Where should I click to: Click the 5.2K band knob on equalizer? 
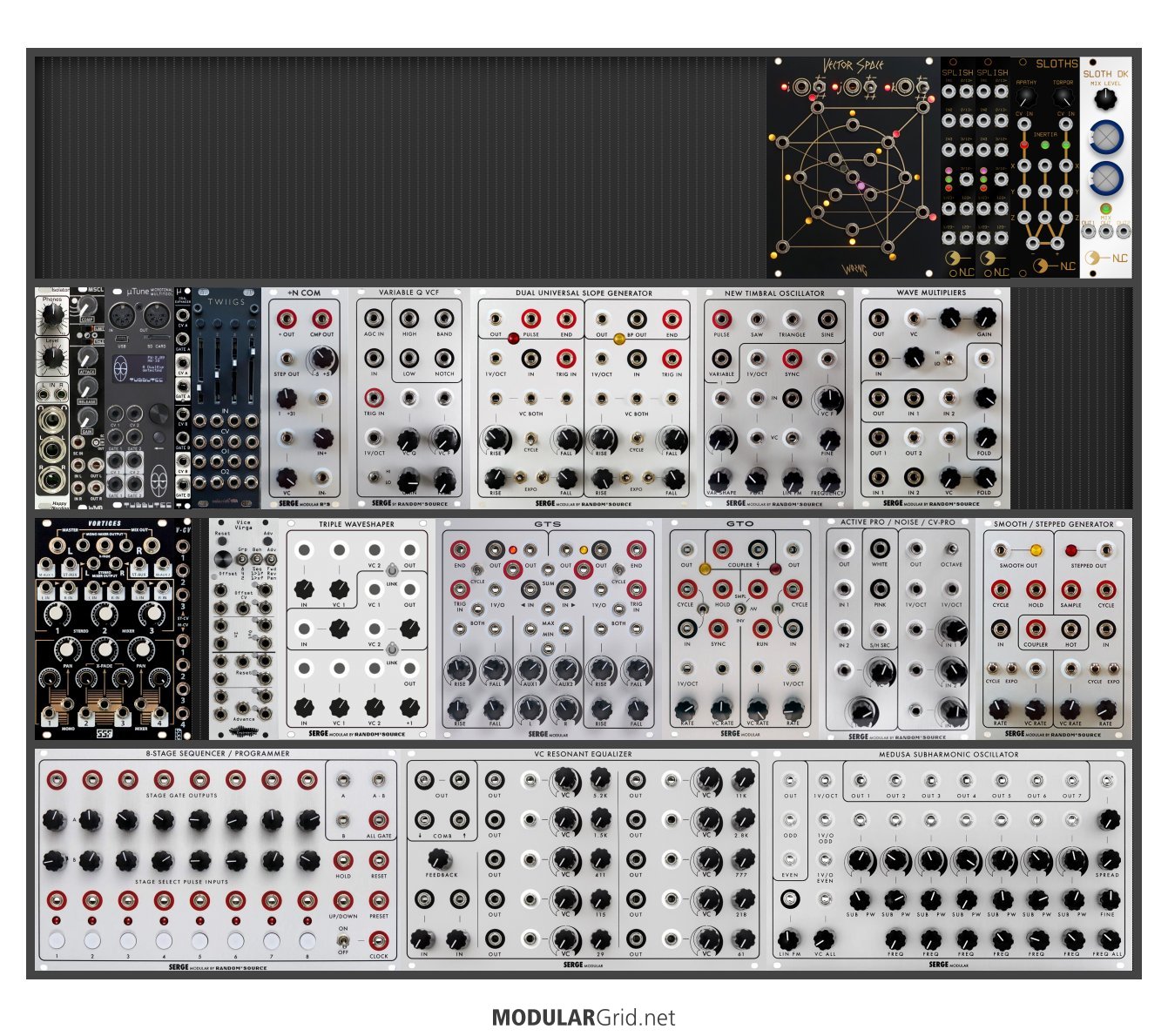click(x=600, y=778)
